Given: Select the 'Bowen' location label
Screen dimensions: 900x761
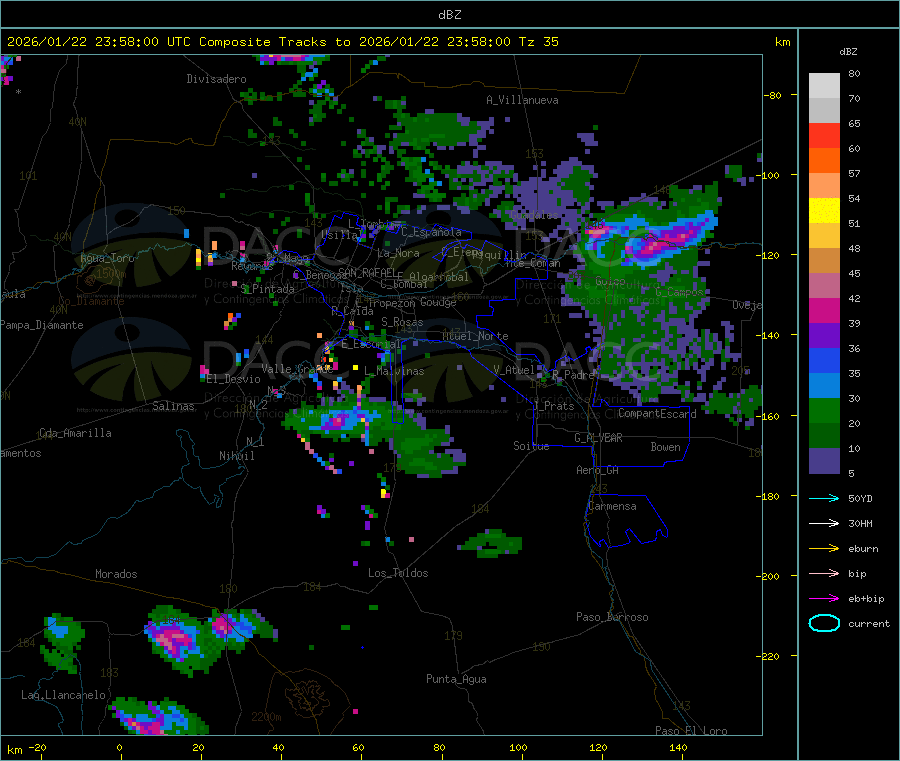Looking at the screenshot, I should coord(665,446).
